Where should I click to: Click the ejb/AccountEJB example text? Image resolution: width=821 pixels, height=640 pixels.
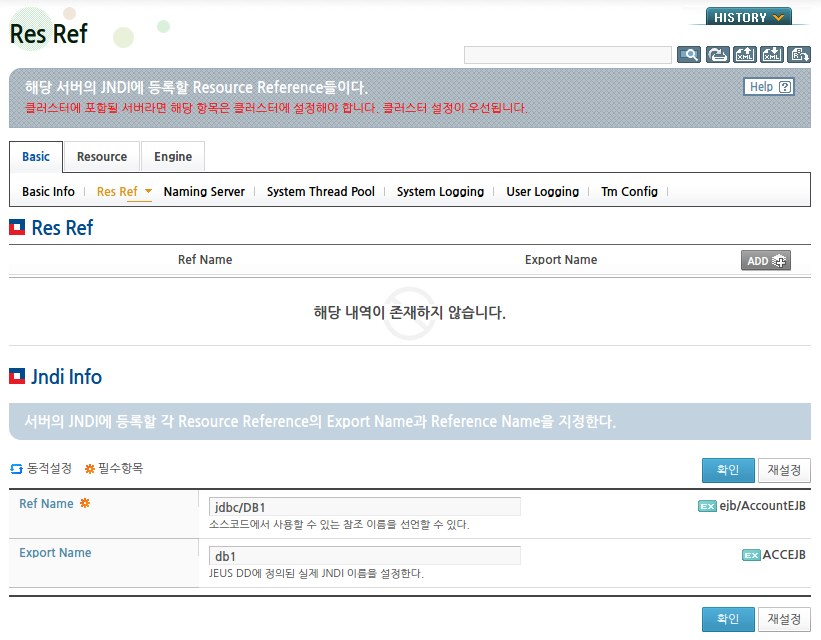pos(762,506)
